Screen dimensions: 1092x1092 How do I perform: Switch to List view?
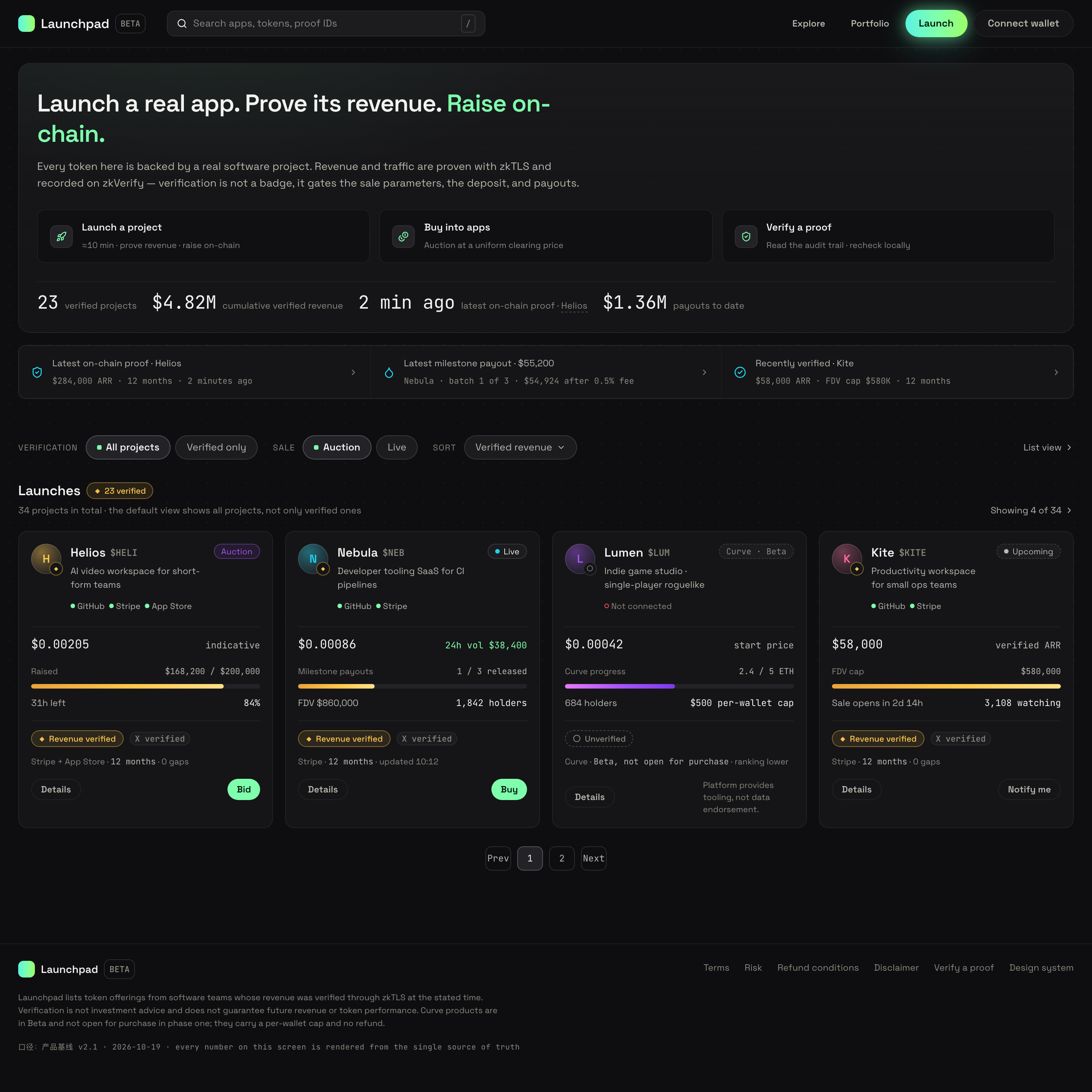click(x=1047, y=447)
